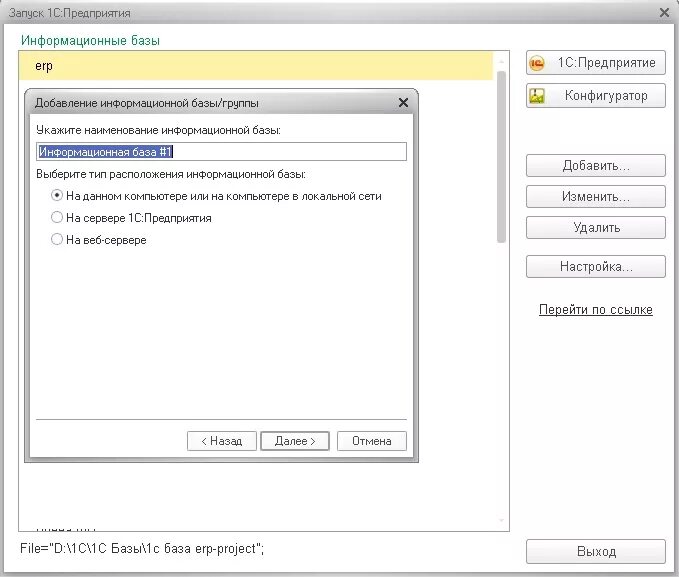Screen dimensions: 679x577
Task: Click the infobase list scroll-down arrow
Action: click(501, 520)
